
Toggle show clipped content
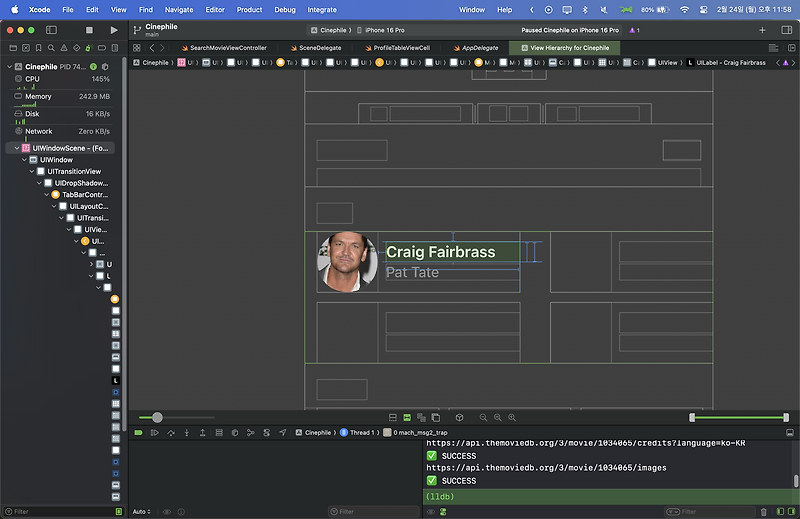click(x=392, y=417)
